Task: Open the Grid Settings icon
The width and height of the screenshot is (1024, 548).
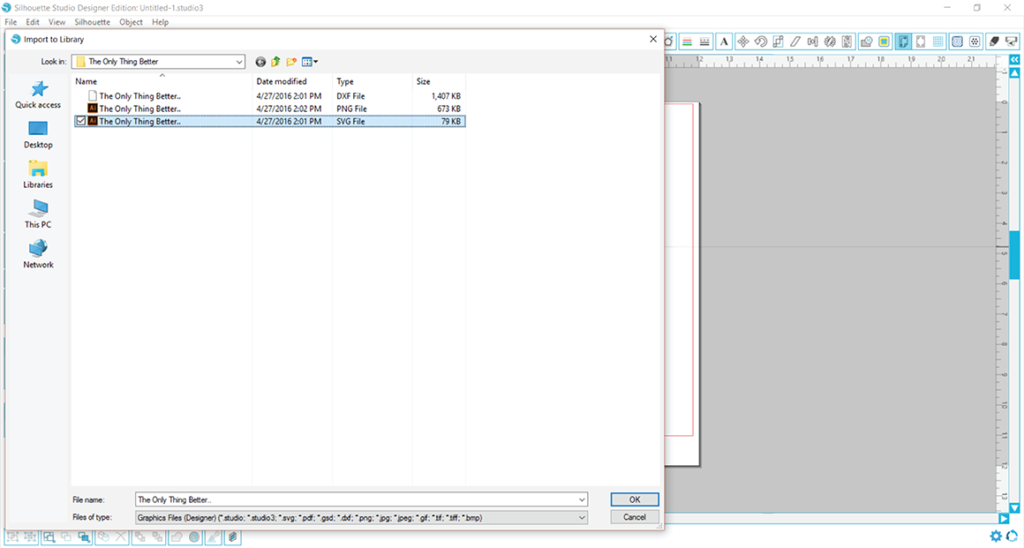Action: click(x=938, y=42)
